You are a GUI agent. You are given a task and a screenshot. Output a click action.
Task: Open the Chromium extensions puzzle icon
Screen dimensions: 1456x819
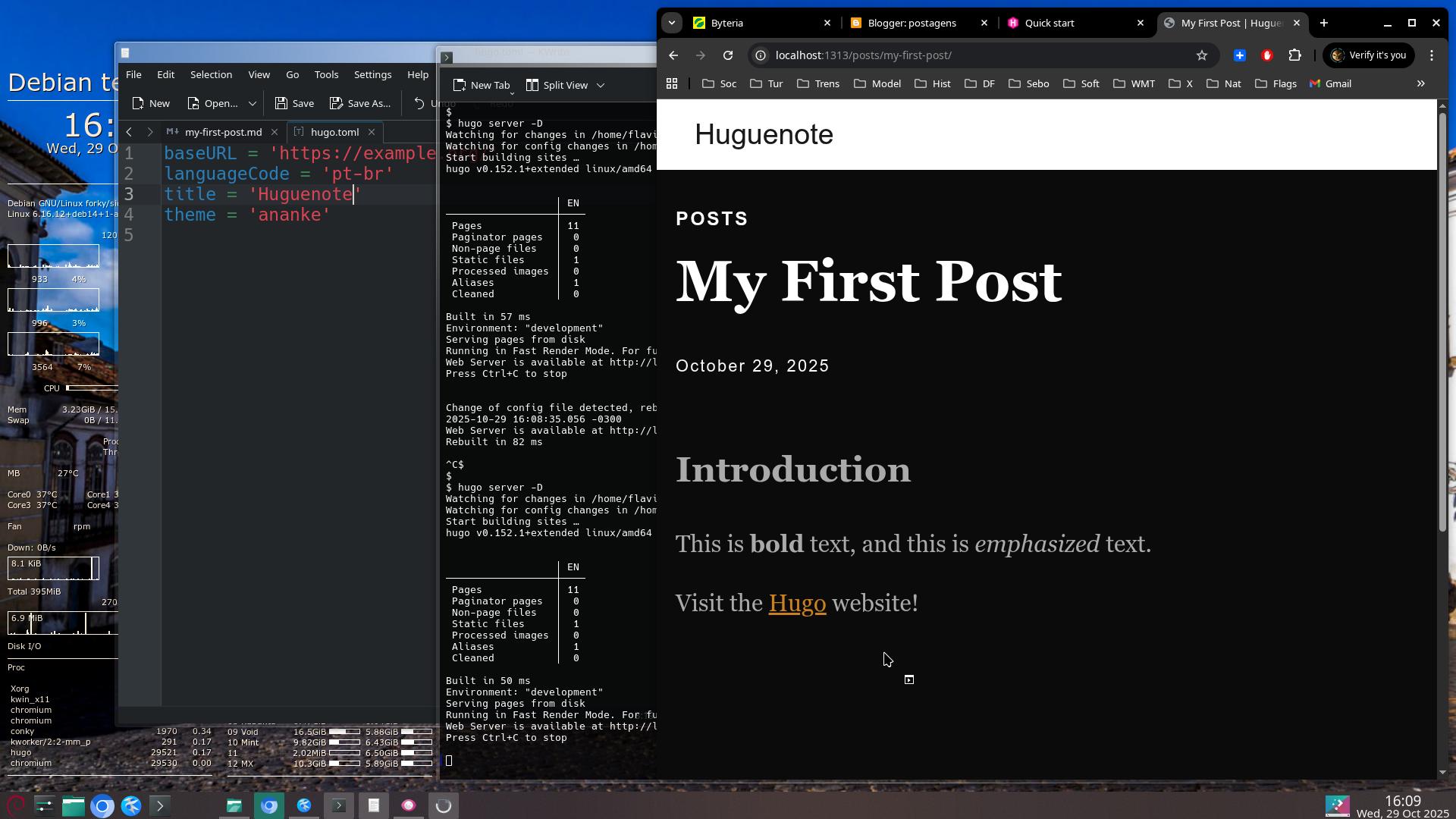tap(1294, 55)
